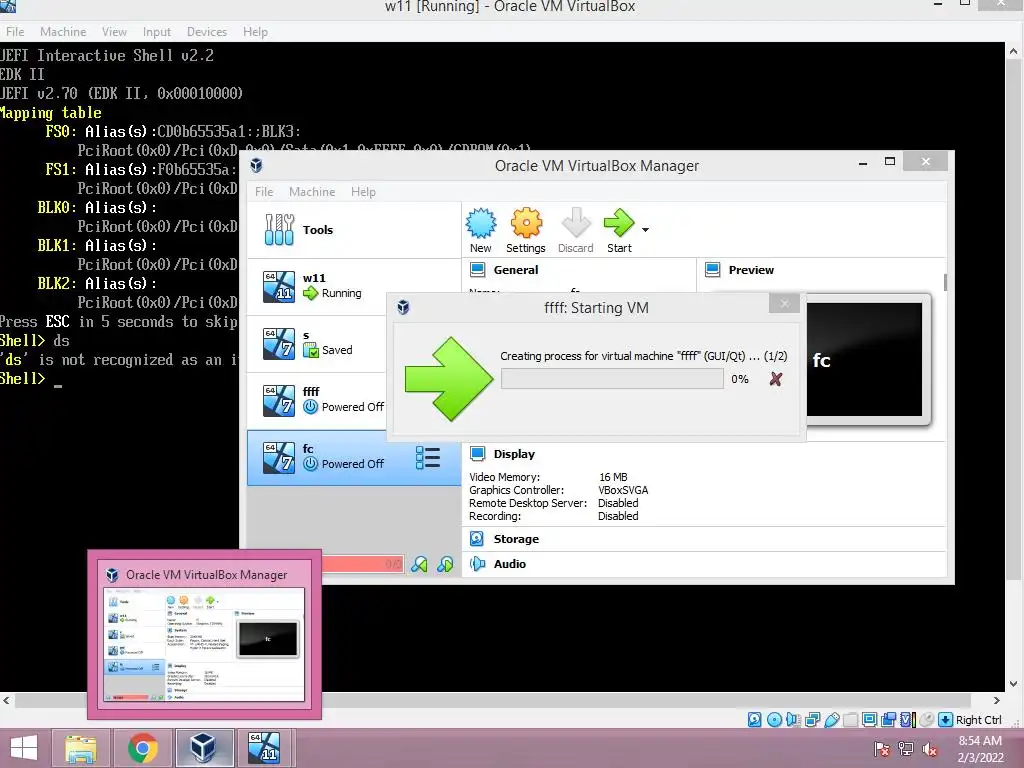Click mouse integration icon in VM status bar

pos(926,720)
